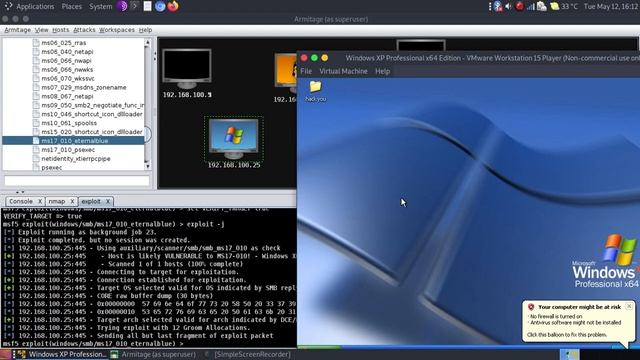This screenshot has width=640, height=360.
Task: Launch the purple Tor Browser panel icon
Action: [122, 6]
